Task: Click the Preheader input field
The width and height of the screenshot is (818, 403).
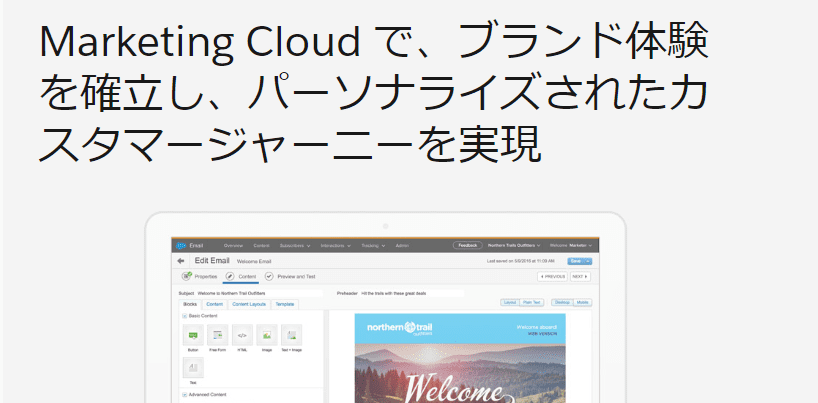Action: tap(412, 293)
